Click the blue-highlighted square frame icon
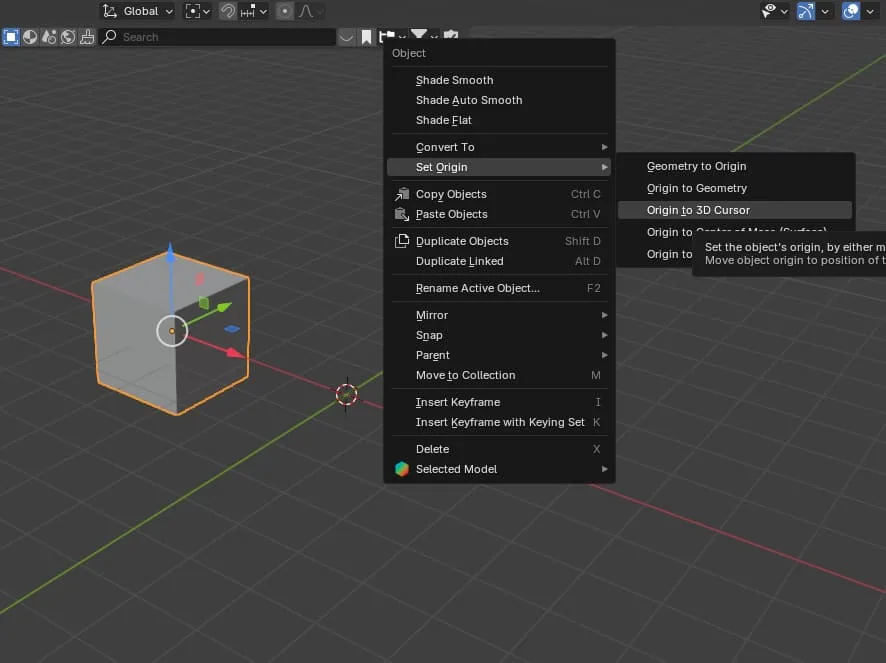 [11, 37]
